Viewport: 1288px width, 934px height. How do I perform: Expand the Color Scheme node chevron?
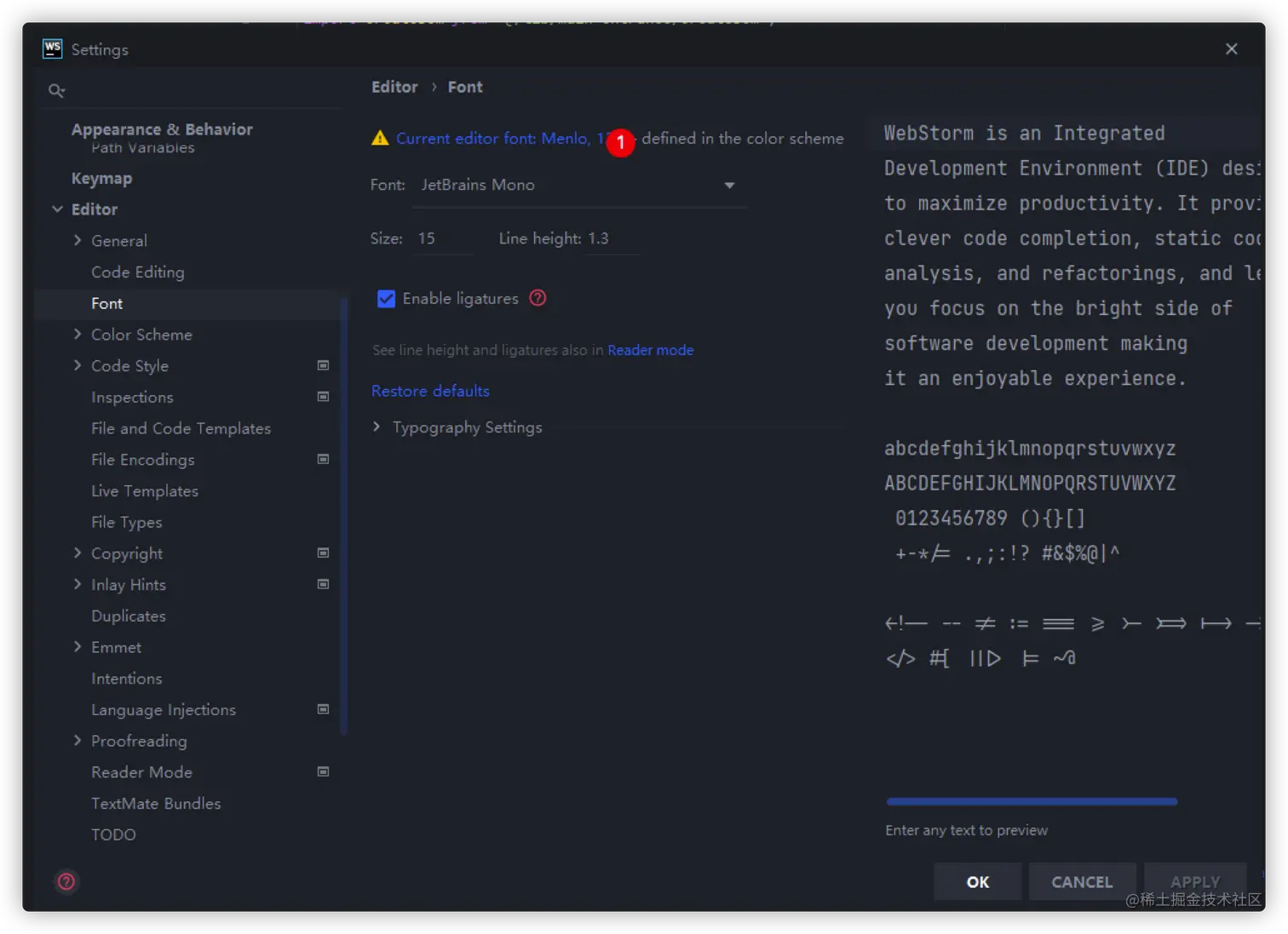coord(78,334)
